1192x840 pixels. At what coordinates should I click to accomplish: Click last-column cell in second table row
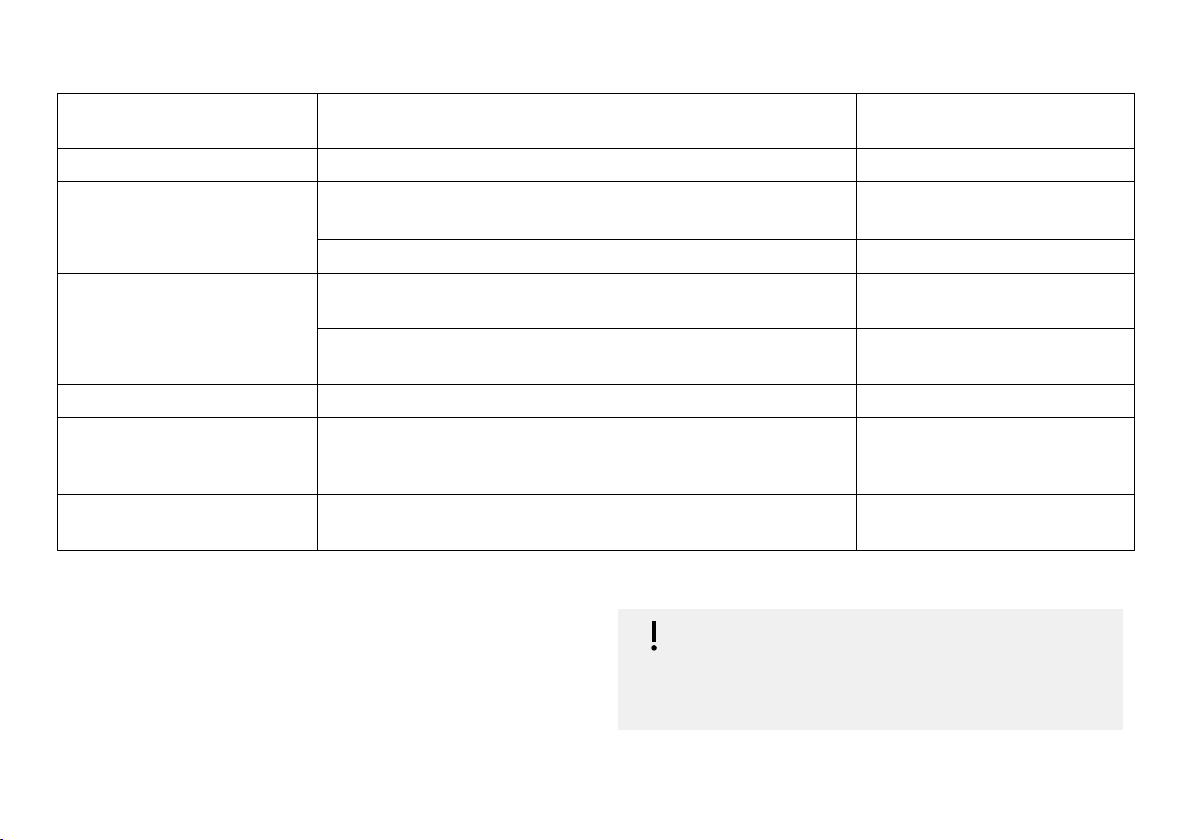[x=995, y=165]
